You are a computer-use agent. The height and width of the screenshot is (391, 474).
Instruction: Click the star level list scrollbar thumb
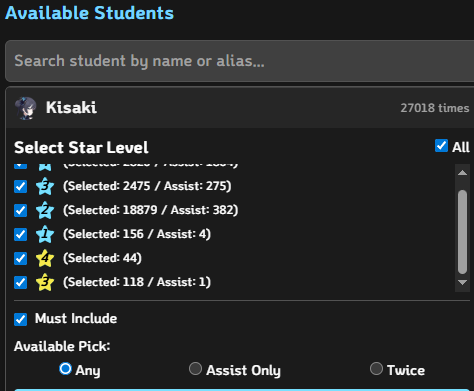click(x=462, y=232)
